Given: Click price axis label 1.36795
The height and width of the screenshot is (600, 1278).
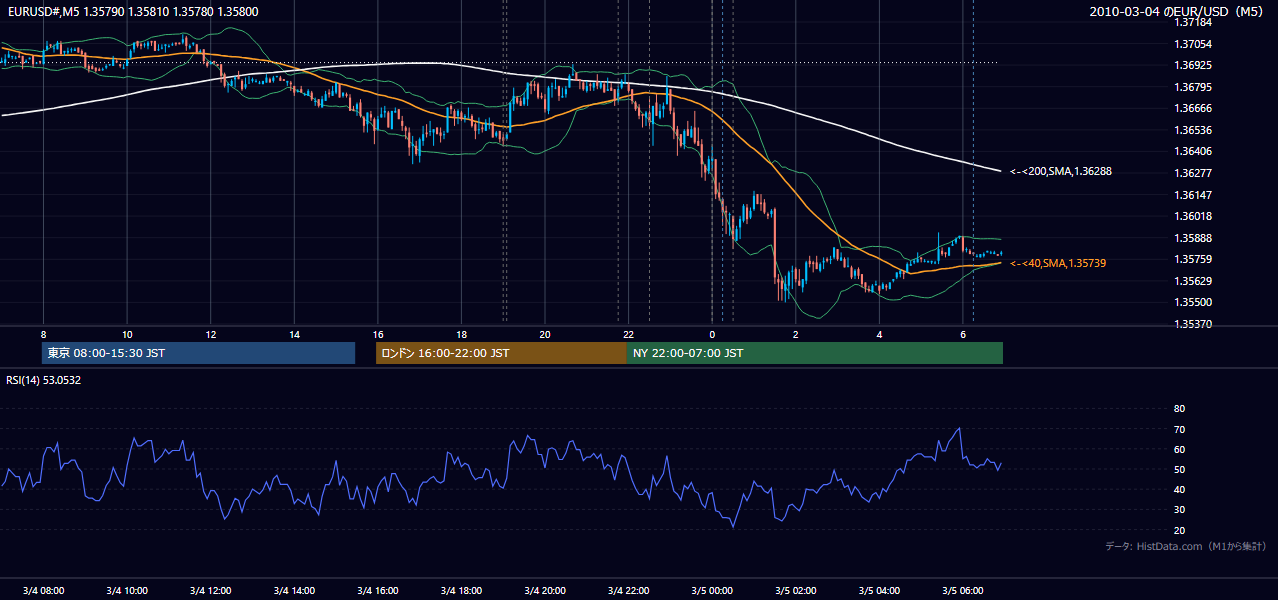Looking at the screenshot, I should click(1193, 87).
